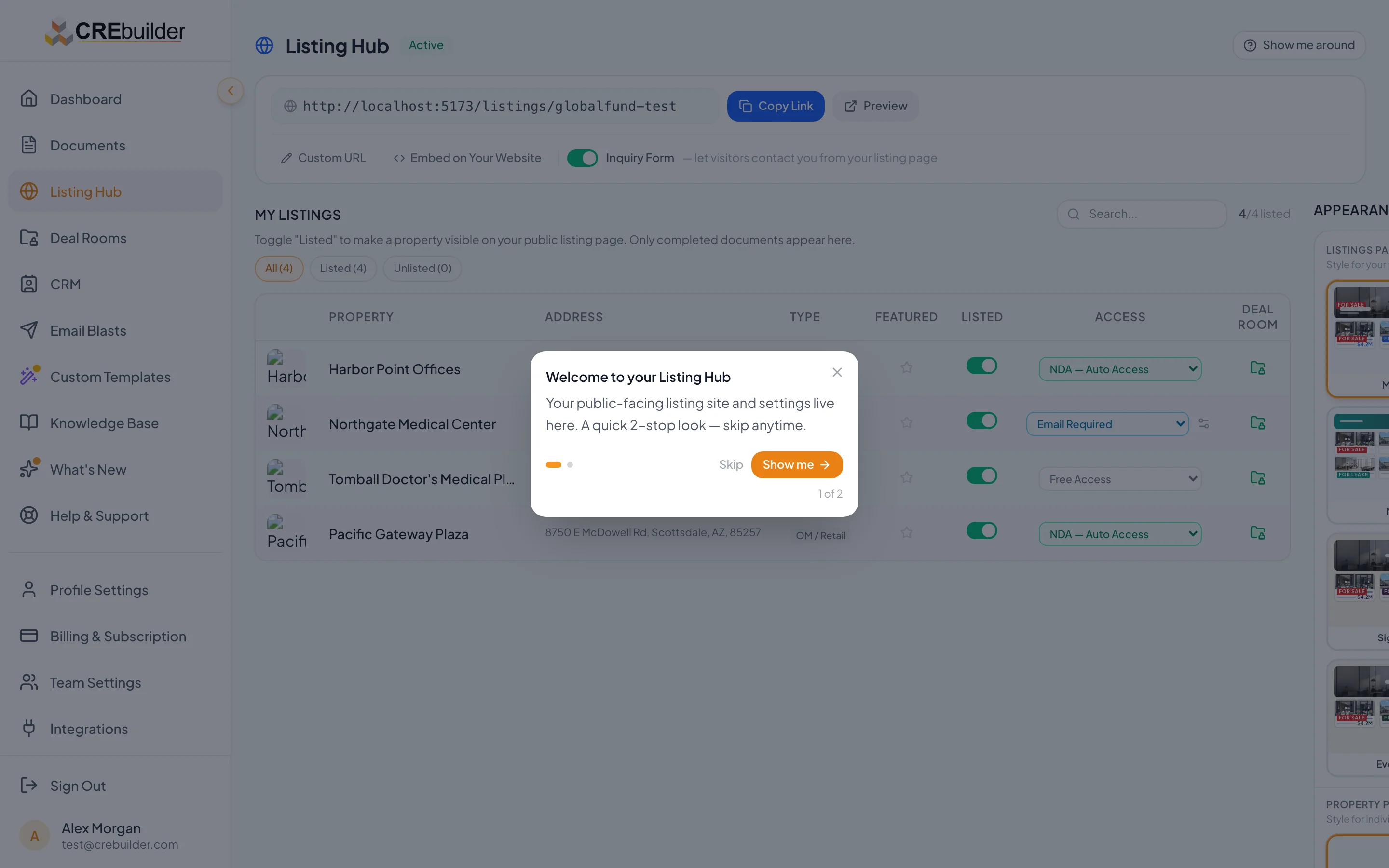The width and height of the screenshot is (1389, 868).
Task: Star the Tomball Doctor's Medical listing
Action: (x=906, y=477)
